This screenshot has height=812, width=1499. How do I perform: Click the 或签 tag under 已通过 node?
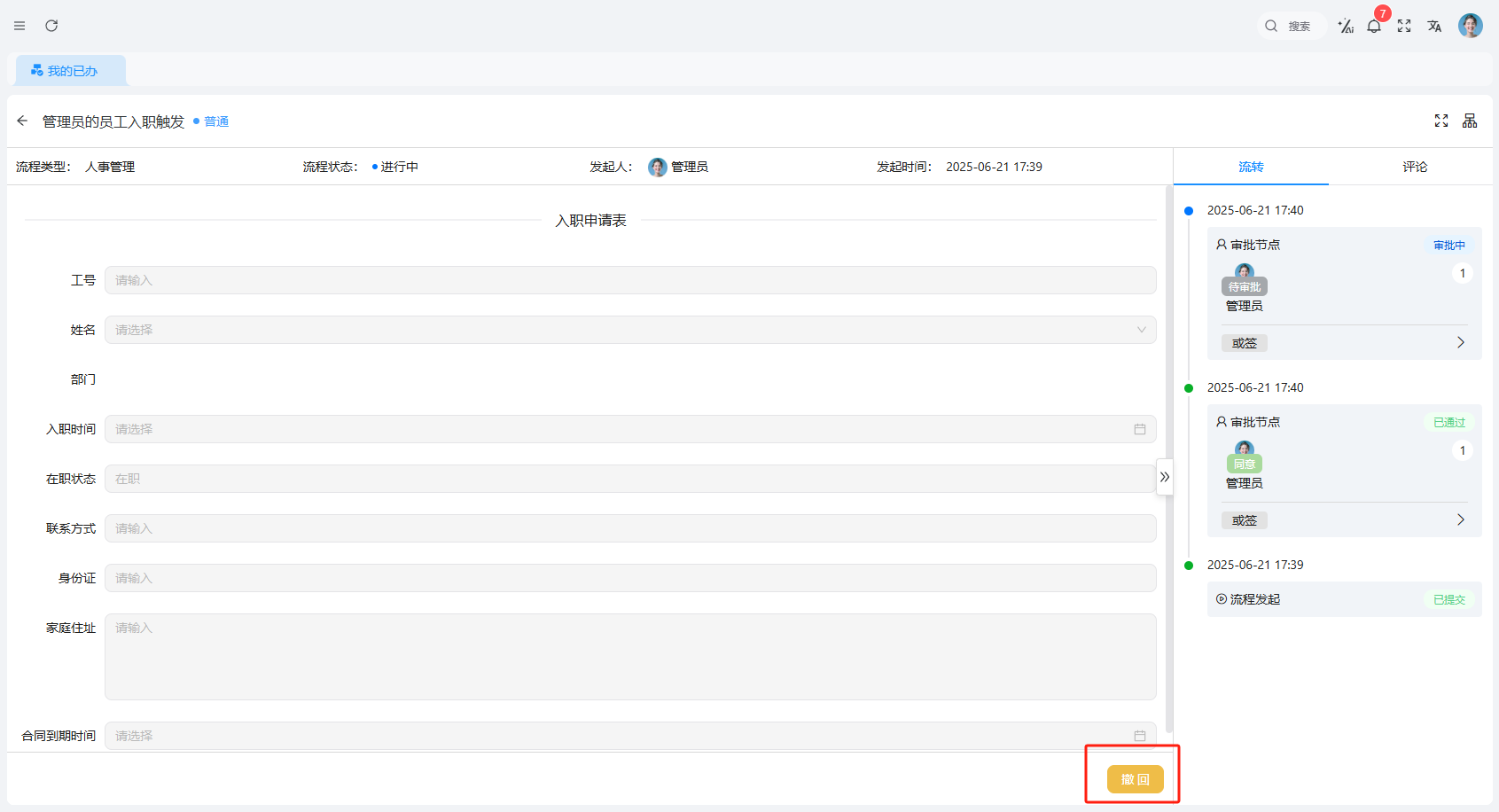point(1245,520)
